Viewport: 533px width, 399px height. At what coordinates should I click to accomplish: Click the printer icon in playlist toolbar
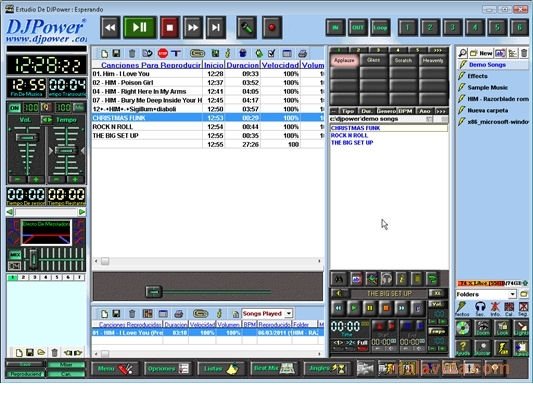pyautogui.click(x=302, y=53)
